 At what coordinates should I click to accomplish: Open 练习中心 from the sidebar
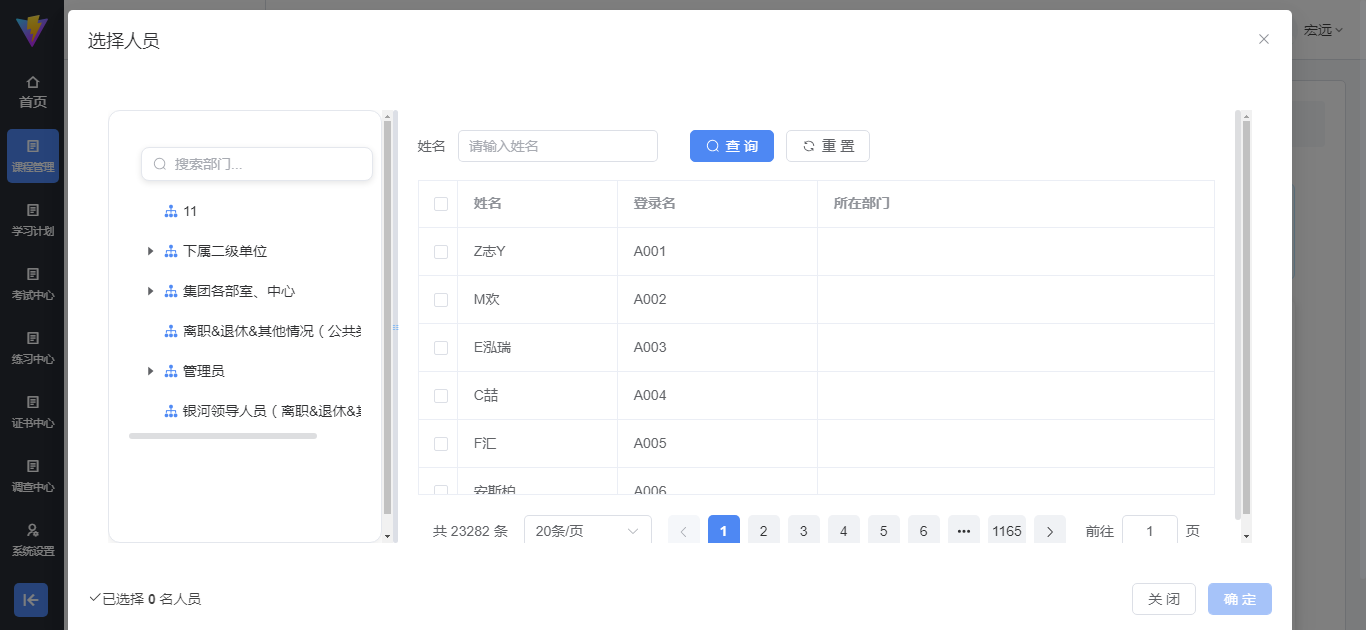33,347
